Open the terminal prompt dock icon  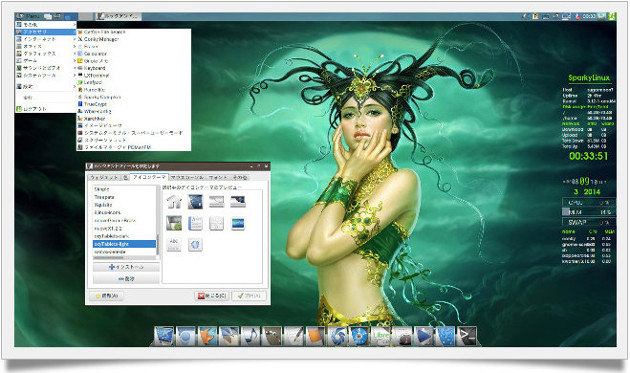[x=467, y=336]
